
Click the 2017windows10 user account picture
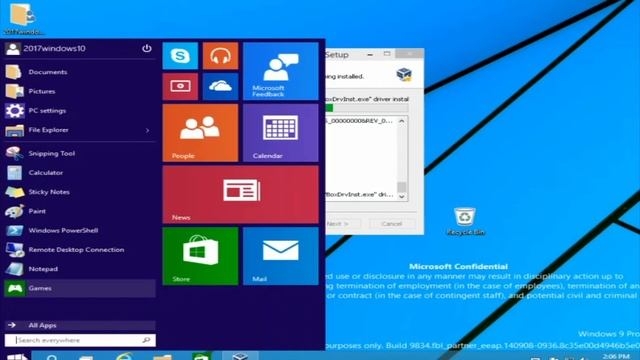pyautogui.click(x=13, y=49)
